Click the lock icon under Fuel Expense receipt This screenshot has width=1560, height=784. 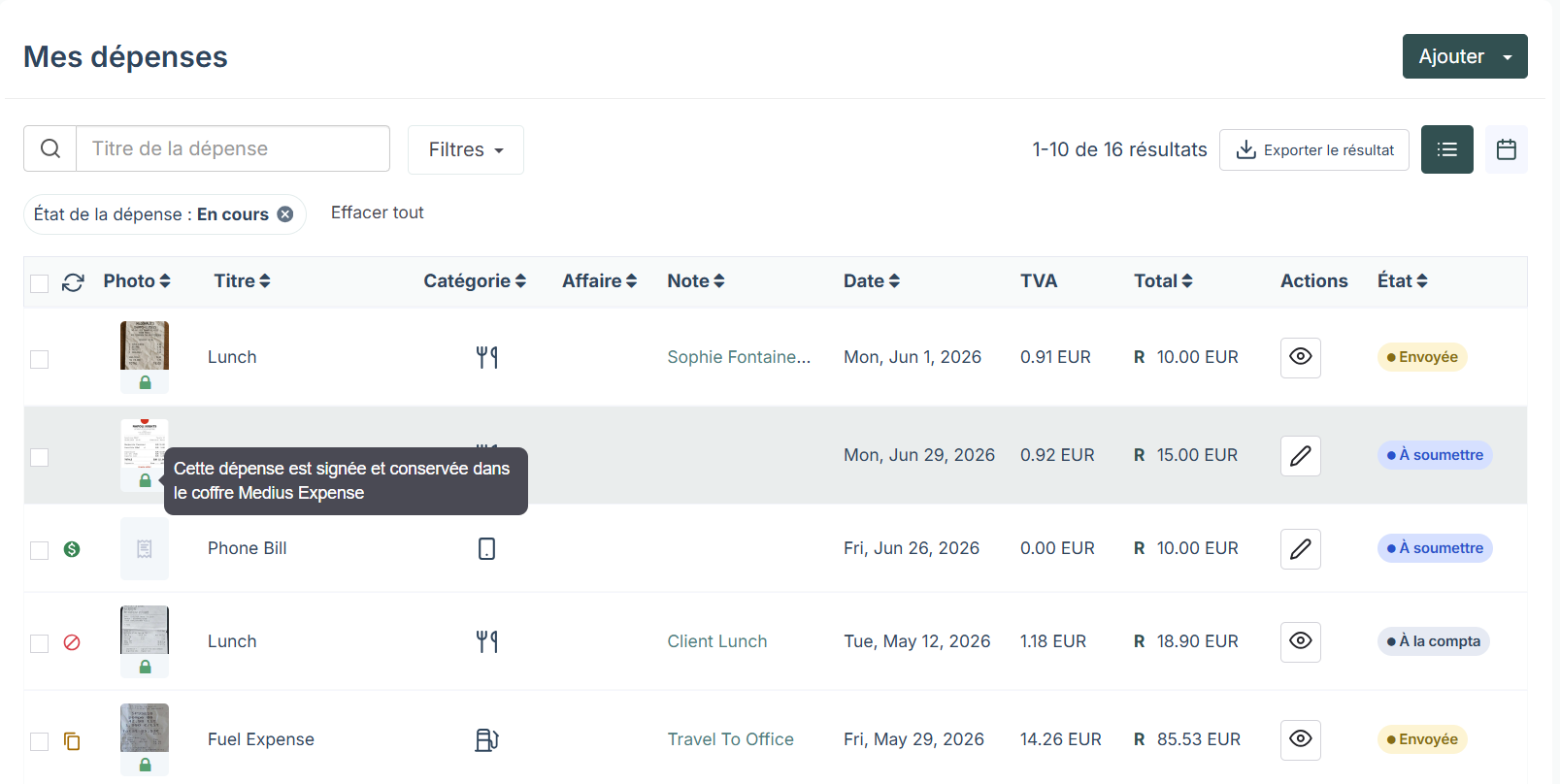pyautogui.click(x=145, y=765)
